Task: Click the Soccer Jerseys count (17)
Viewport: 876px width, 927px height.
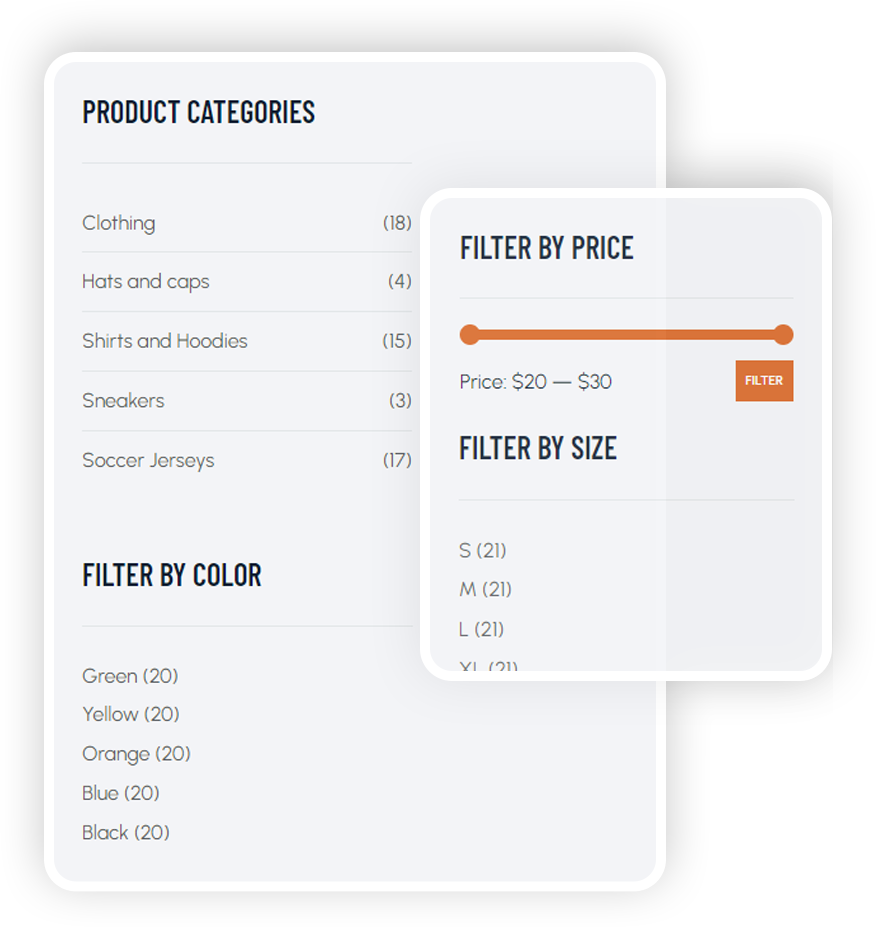Action: pos(397,460)
